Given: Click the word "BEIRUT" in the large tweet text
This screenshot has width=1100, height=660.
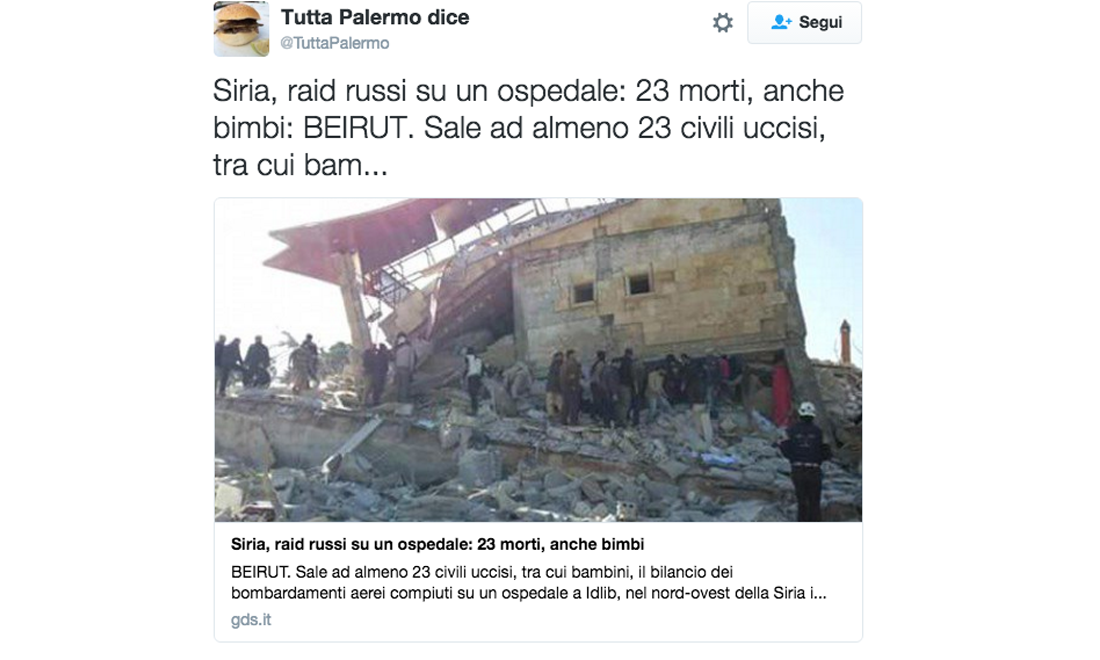Looking at the screenshot, I should [x=354, y=128].
